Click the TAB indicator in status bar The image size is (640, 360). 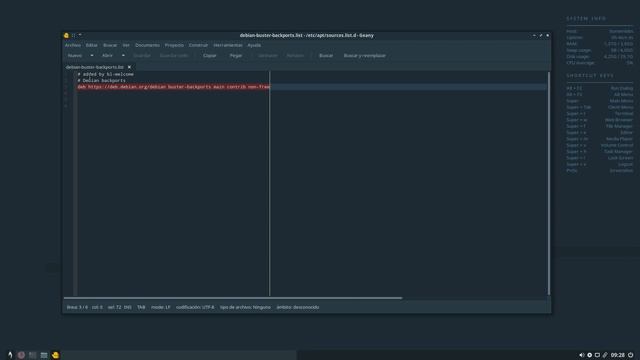(x=141, y=307)
